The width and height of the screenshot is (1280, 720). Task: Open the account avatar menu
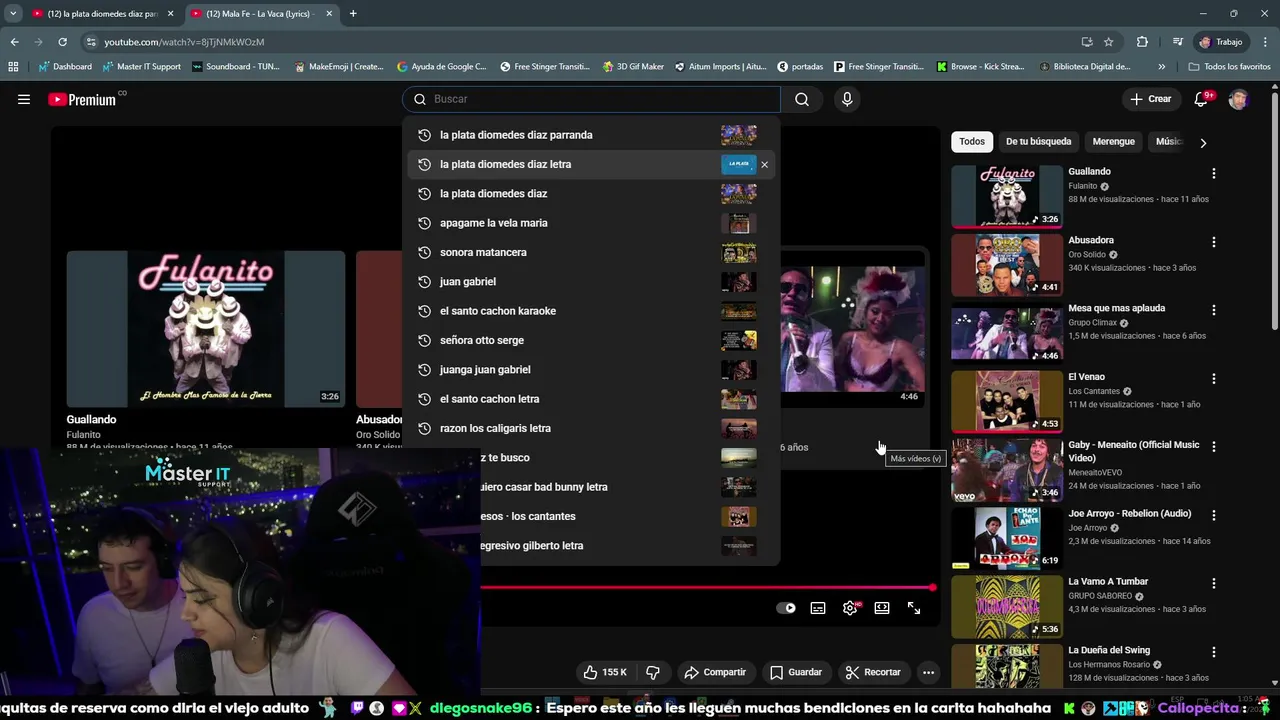pos(1238,99)
